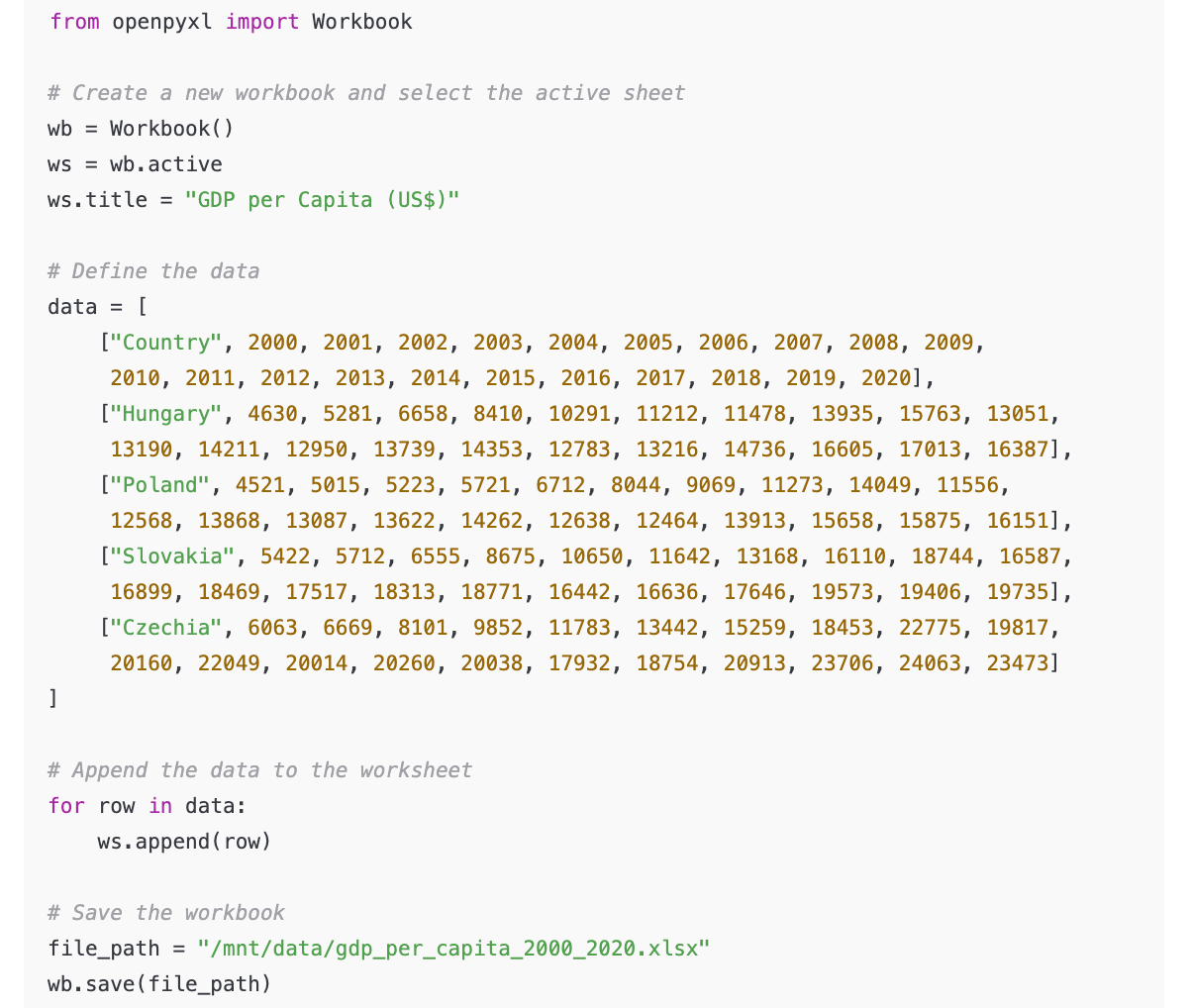Click 'ws.append(row)' call
The width and height of the screenshot is (1192, 1008).
click(x=184, y=842)
